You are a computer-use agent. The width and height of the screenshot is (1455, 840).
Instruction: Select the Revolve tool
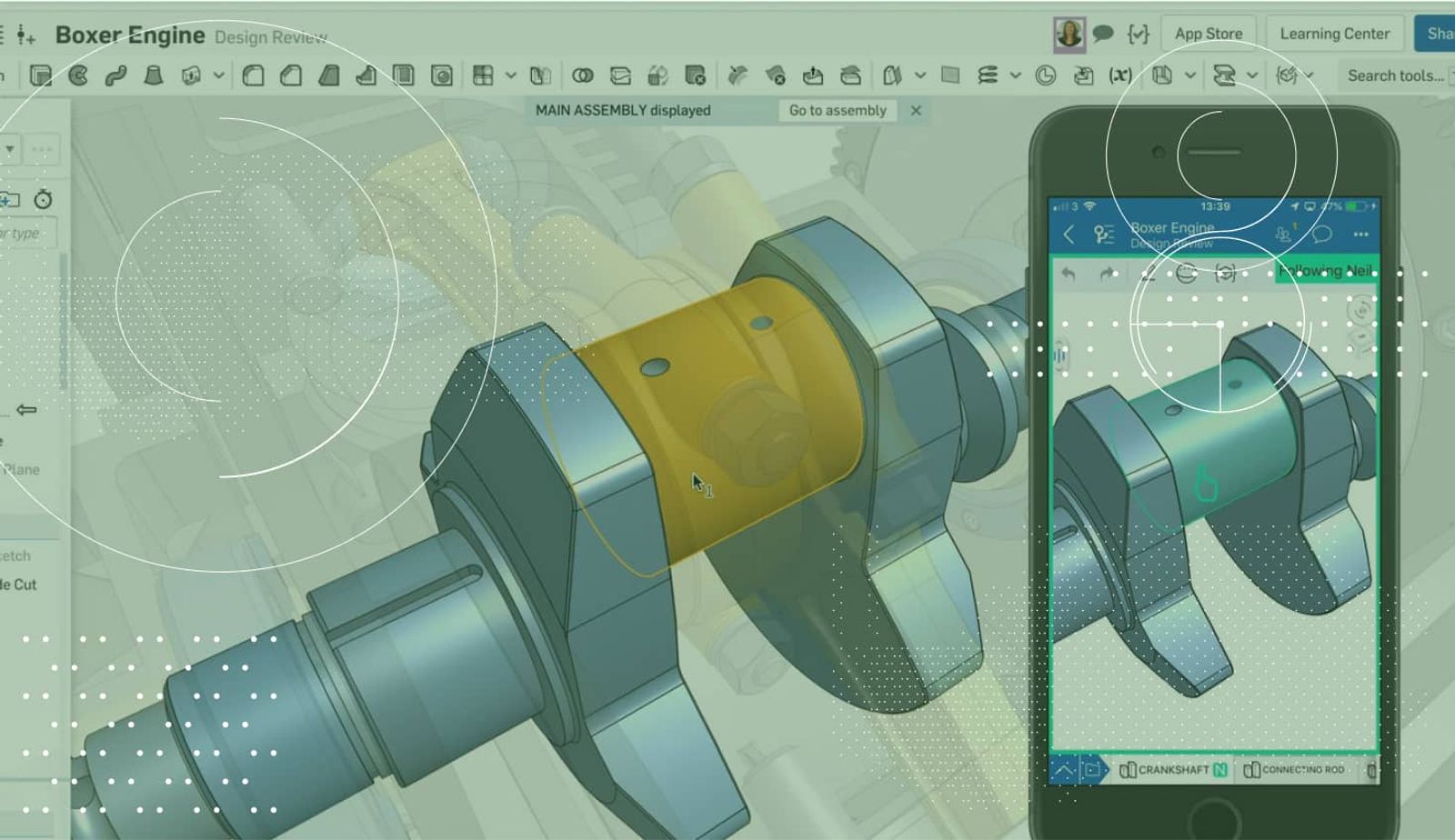(x=78, y=75)
